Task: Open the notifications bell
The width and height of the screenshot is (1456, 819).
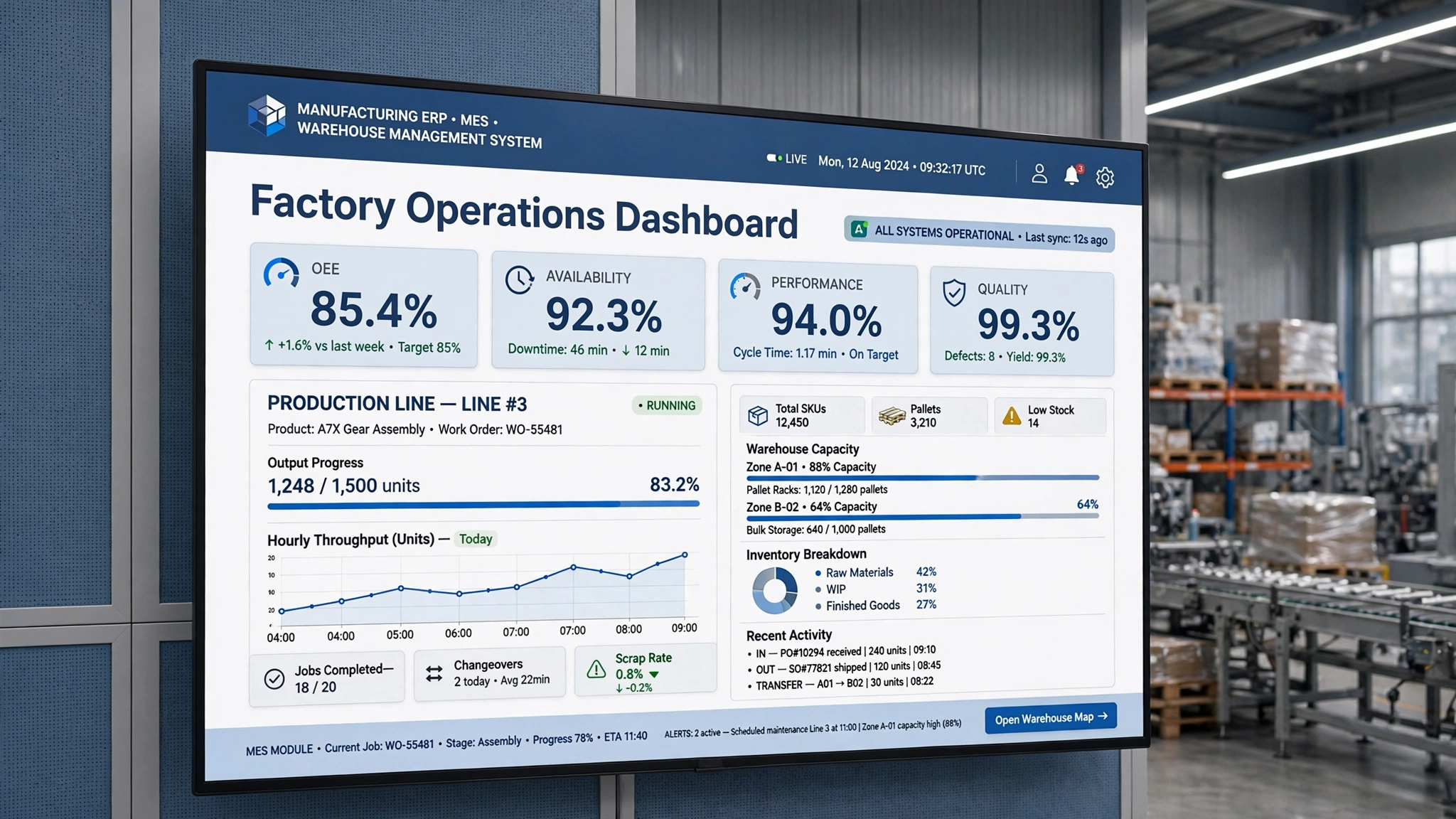Action: pyautogui.click(x=1071, y=175)
